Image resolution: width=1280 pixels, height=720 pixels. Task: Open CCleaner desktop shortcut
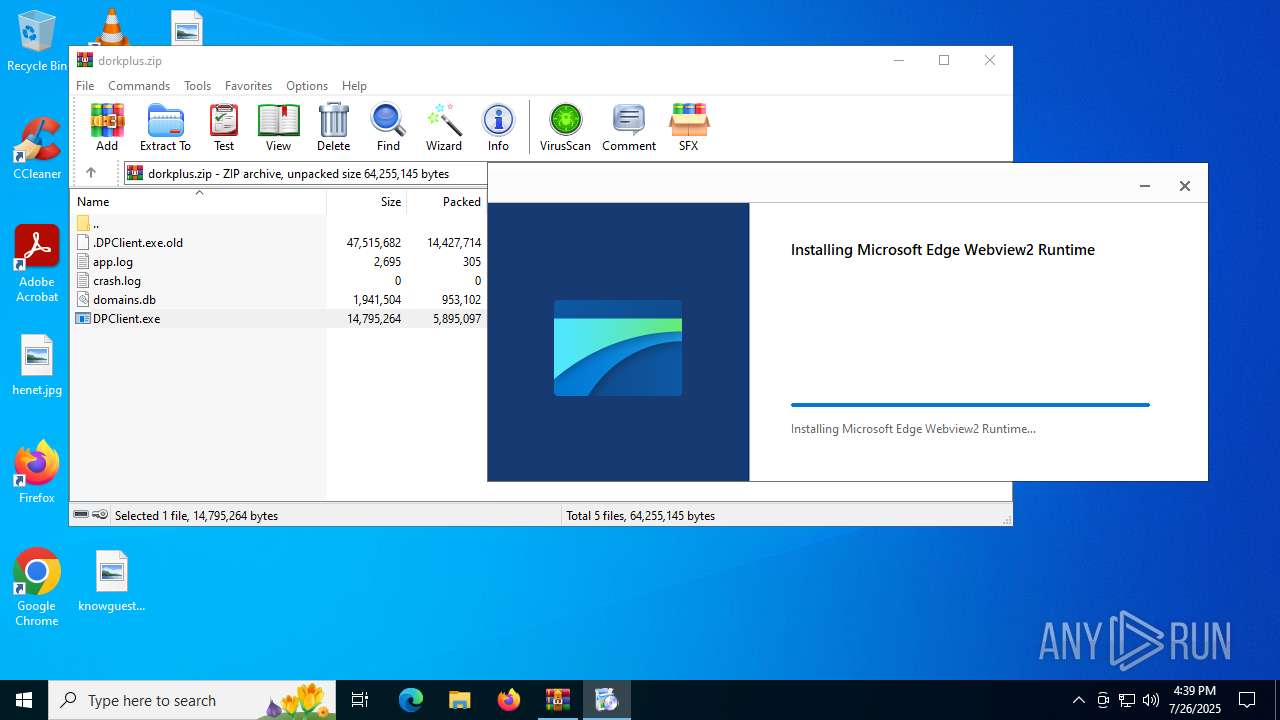click(37, 150)
